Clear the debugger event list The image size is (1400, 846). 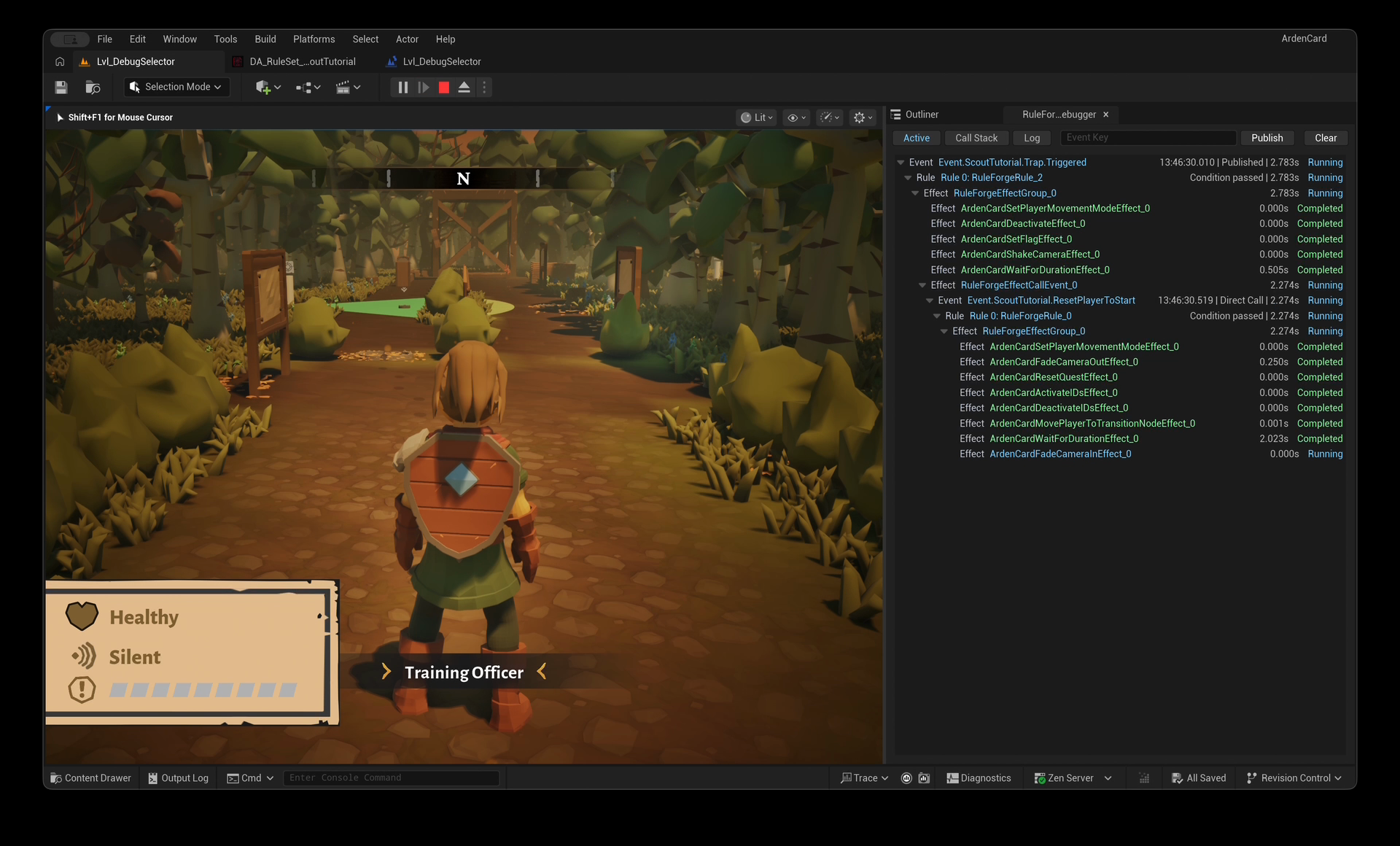(1326, 138)
